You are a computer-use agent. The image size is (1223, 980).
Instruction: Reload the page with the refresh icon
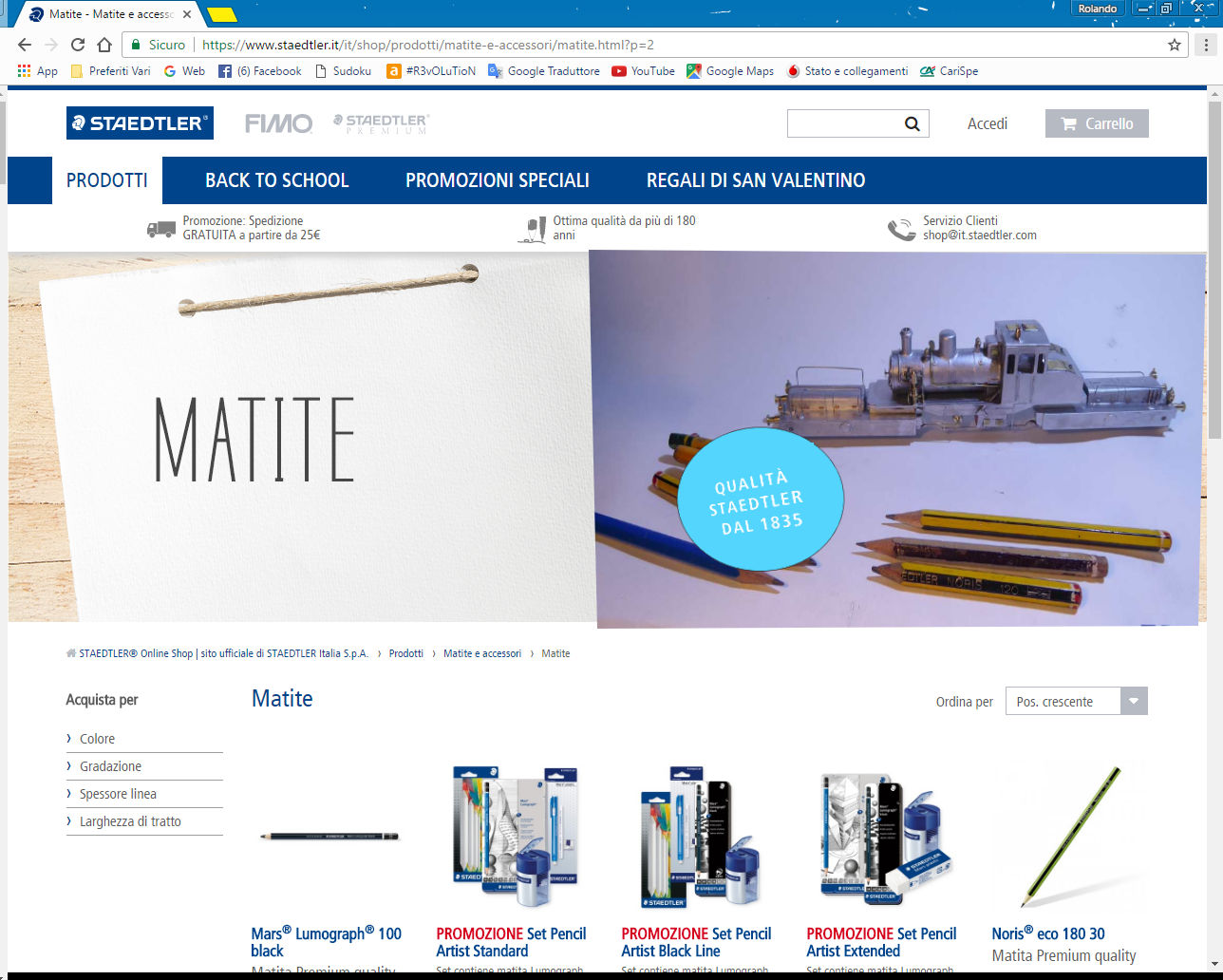[x=78, y=45]
